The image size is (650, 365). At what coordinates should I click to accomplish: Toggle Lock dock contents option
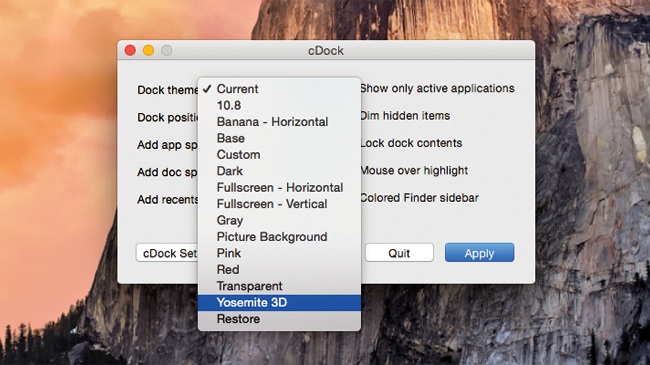411,143
